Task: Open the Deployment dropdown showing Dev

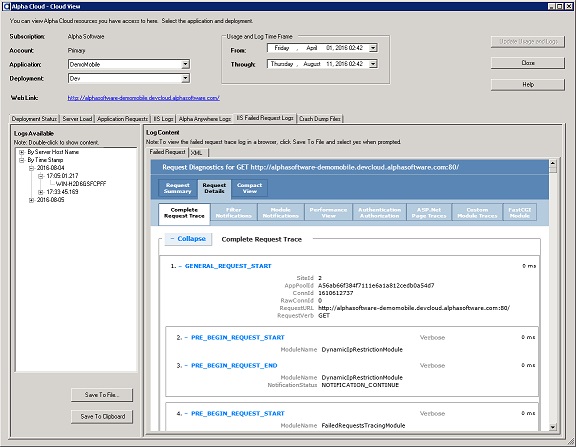Action: tap(186, 78)
